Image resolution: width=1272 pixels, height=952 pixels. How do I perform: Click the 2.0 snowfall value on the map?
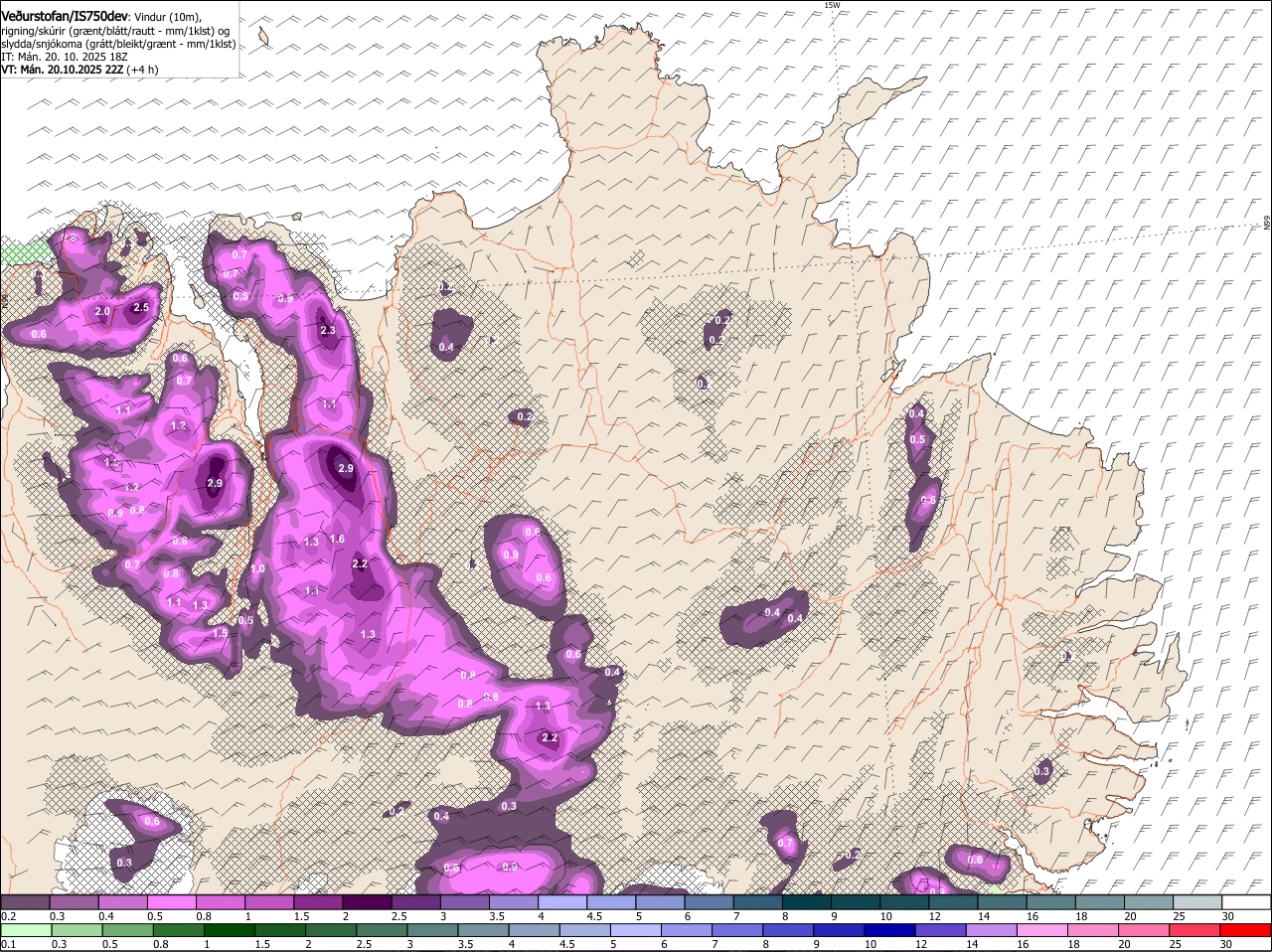click(101, 312)
